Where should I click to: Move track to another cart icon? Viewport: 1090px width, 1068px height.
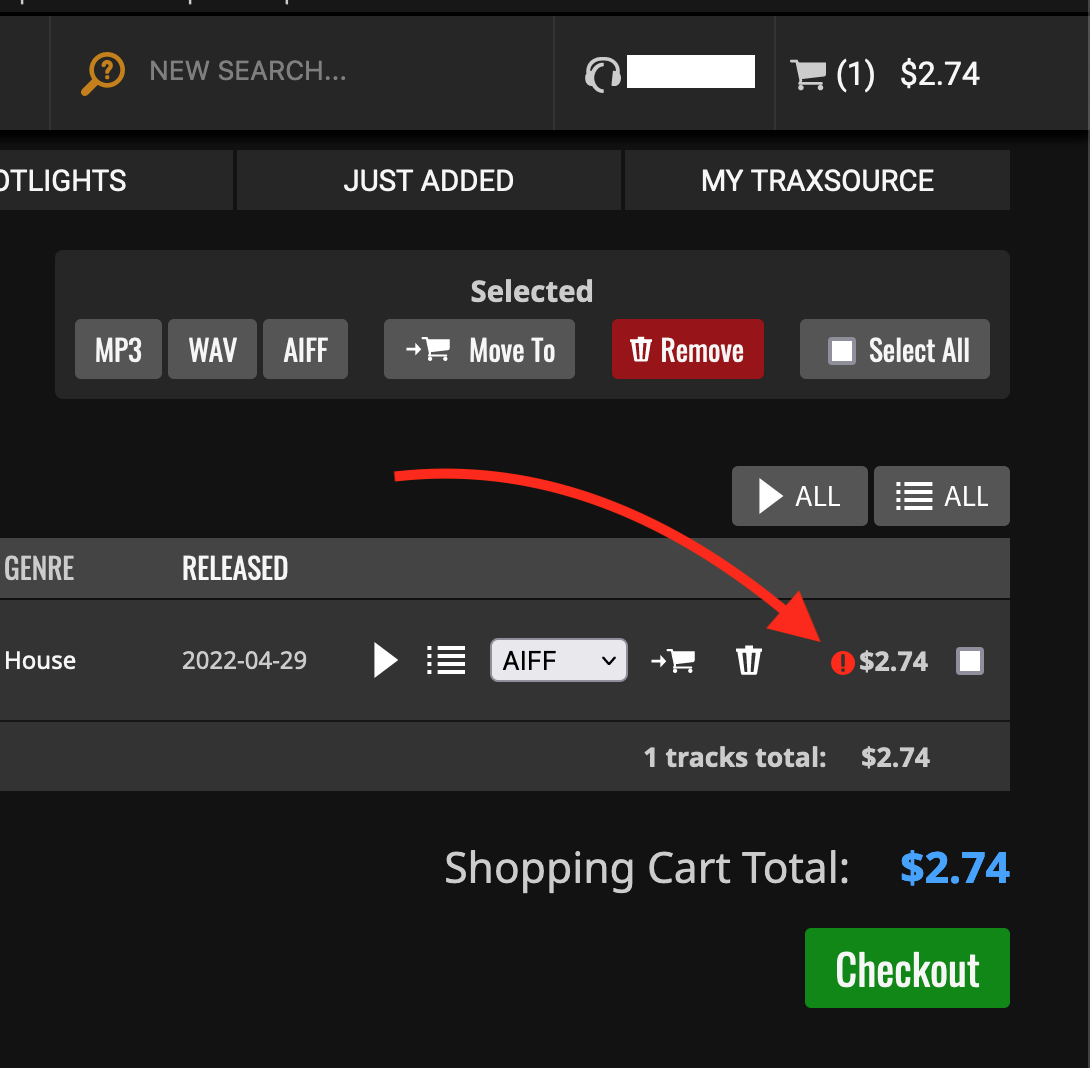[672, 661]
